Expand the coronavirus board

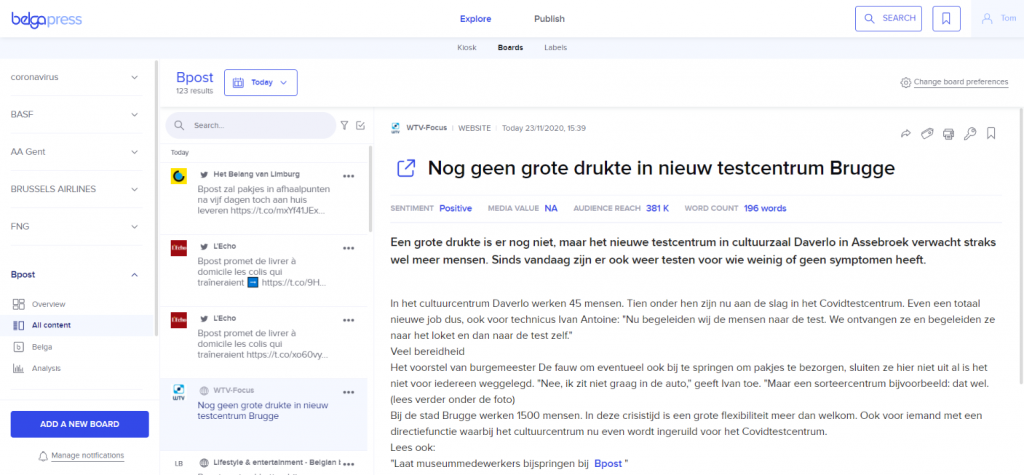[x=135, y=77]
